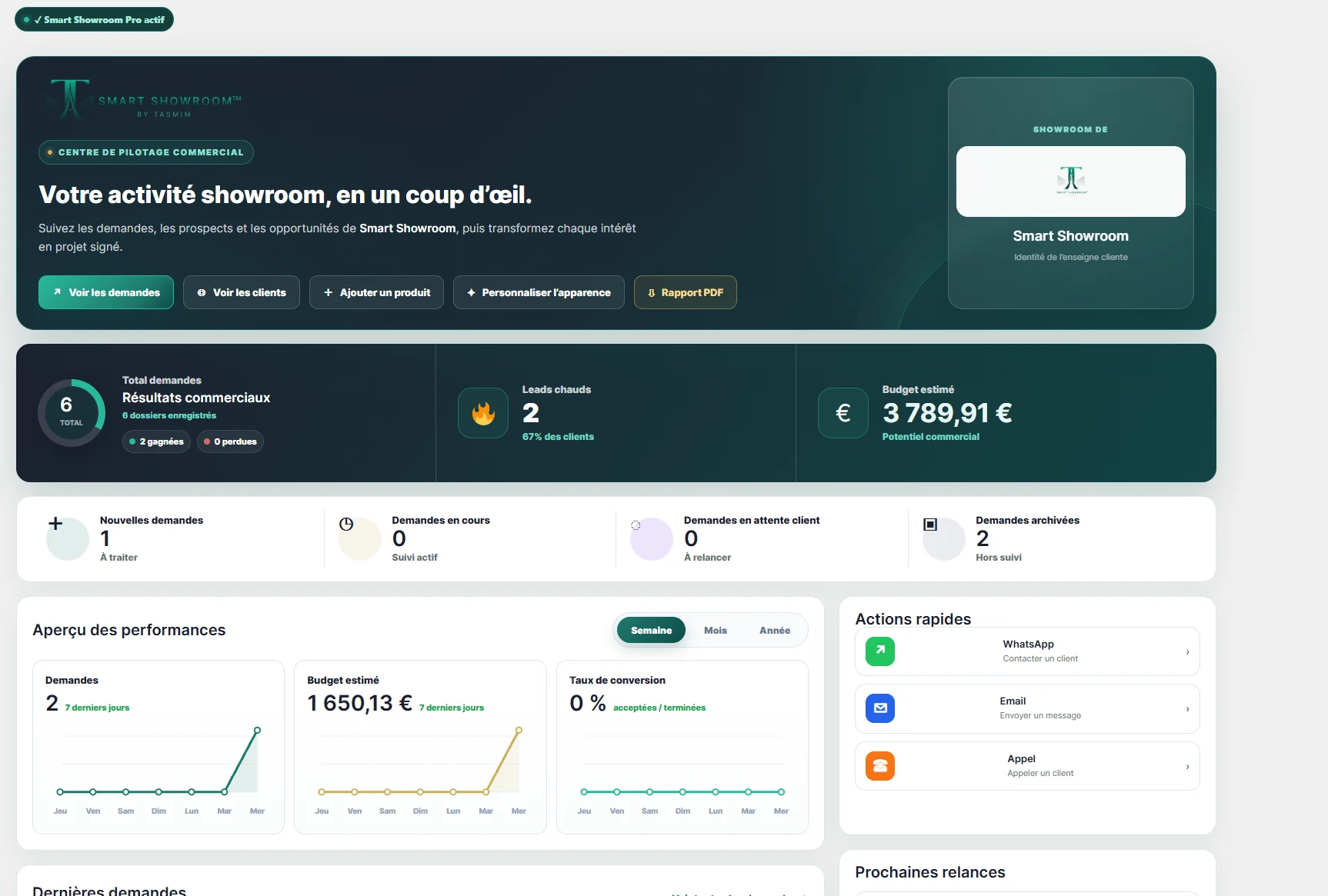This screenshot has width=1328, height=896.
Task: Click the circular 6 TOTAL progress ring
Action: 72,413
